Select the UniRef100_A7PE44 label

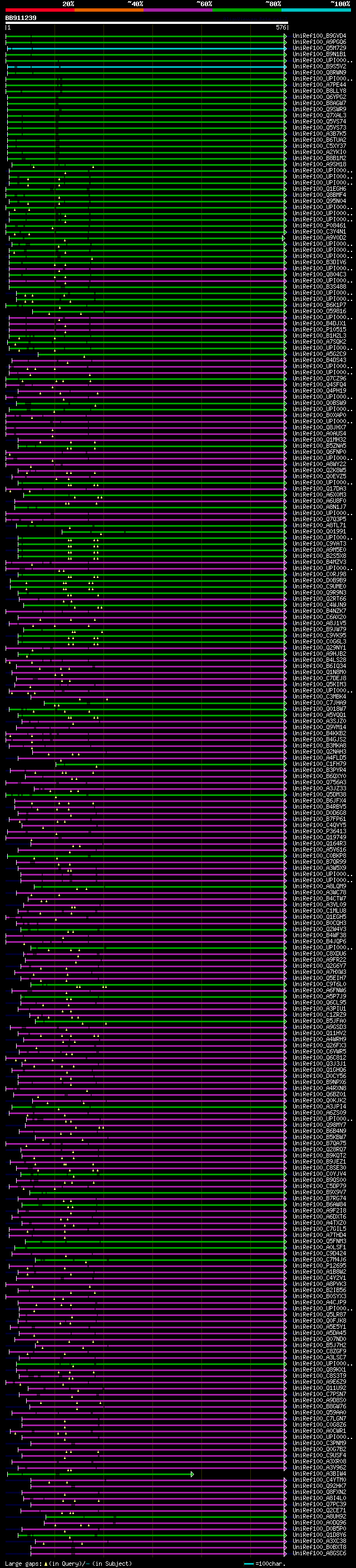(319, 85)
